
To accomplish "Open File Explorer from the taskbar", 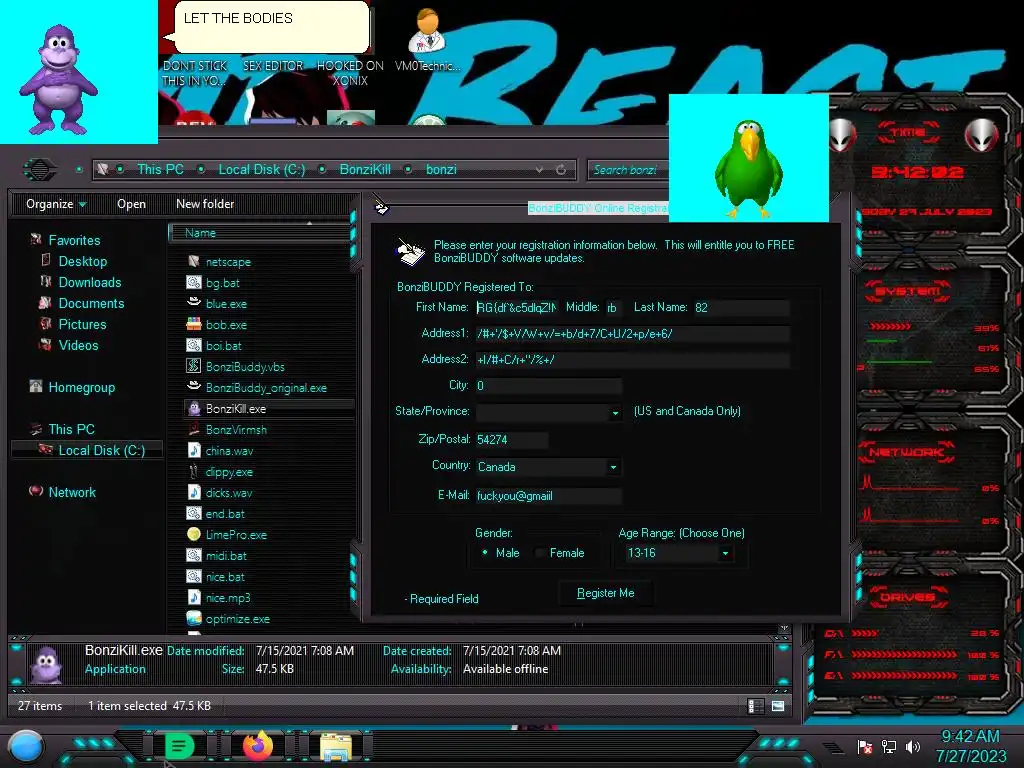I will (336, 746).
